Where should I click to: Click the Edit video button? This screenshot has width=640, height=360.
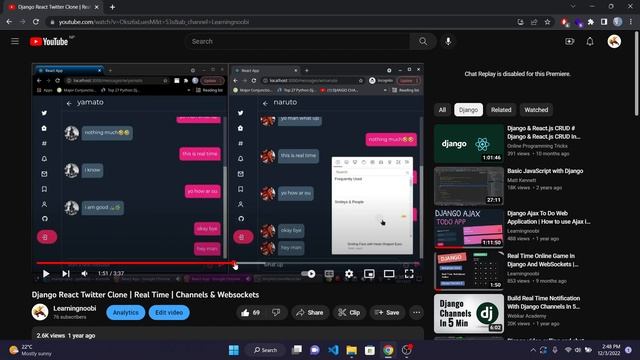(x=169, y=313)
